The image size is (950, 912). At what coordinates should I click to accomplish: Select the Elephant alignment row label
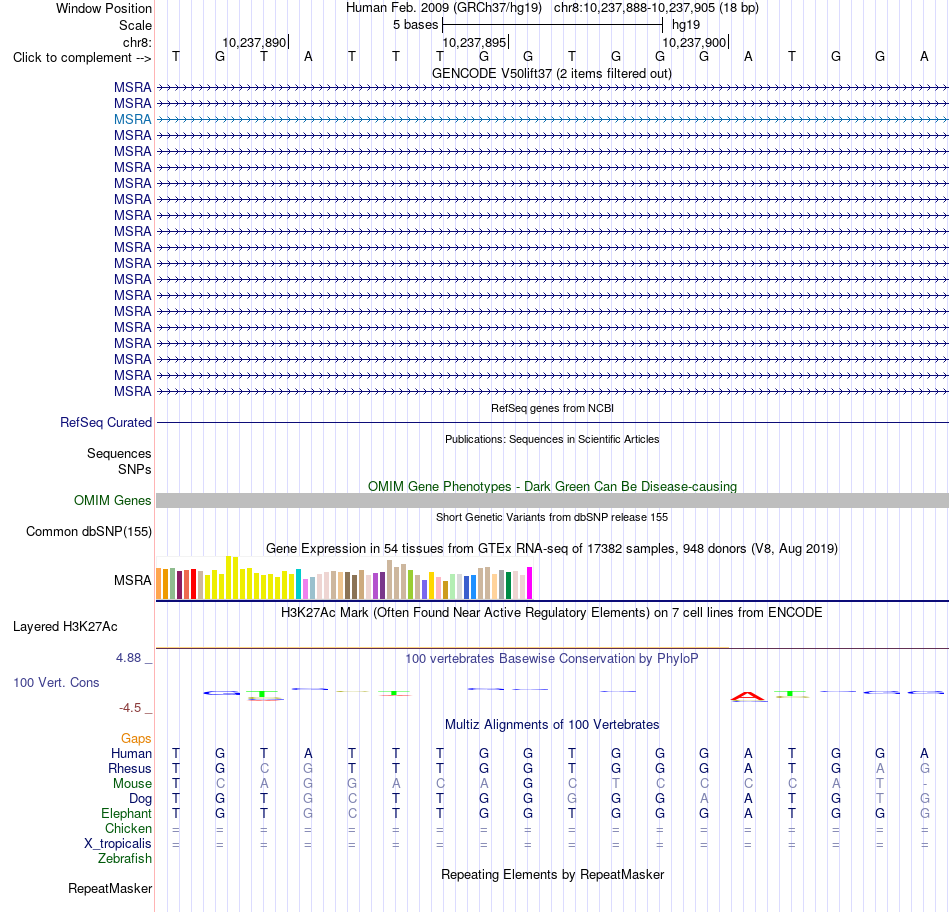[127, 813]
